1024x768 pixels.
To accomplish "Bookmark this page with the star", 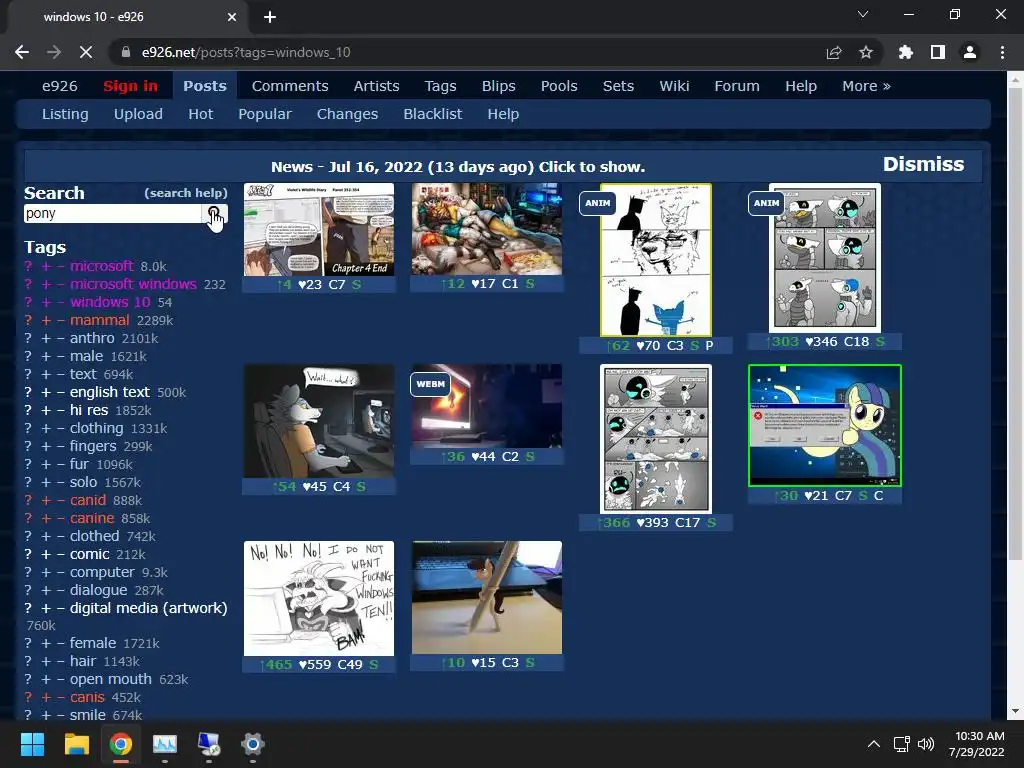I will pos(865,52).
